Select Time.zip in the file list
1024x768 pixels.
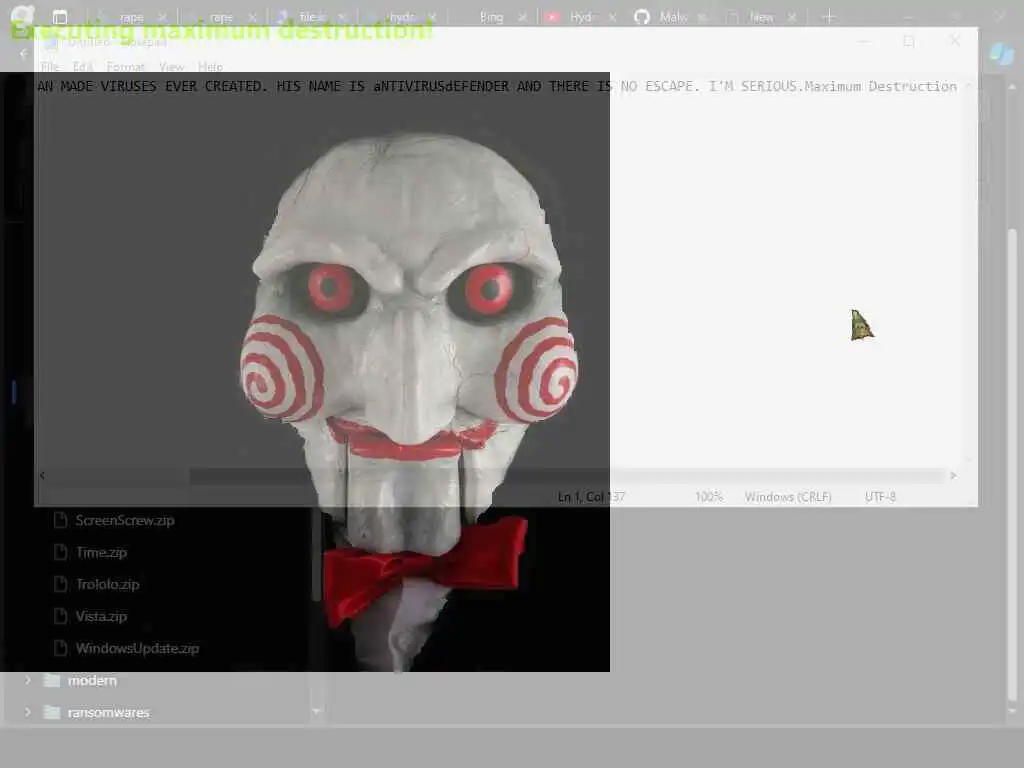(101, 552)
